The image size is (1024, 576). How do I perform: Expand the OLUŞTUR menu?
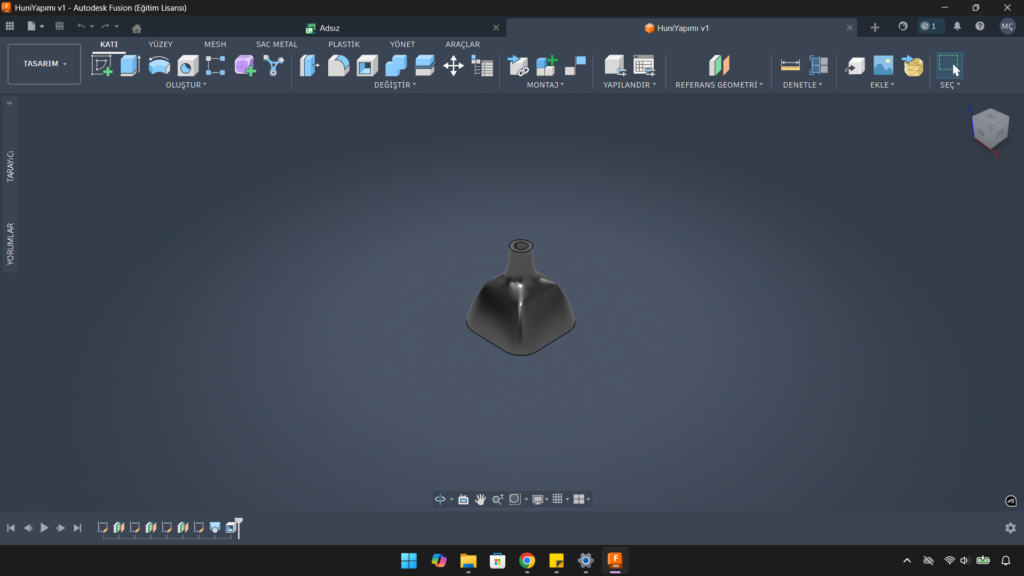[x=186, y=85]
